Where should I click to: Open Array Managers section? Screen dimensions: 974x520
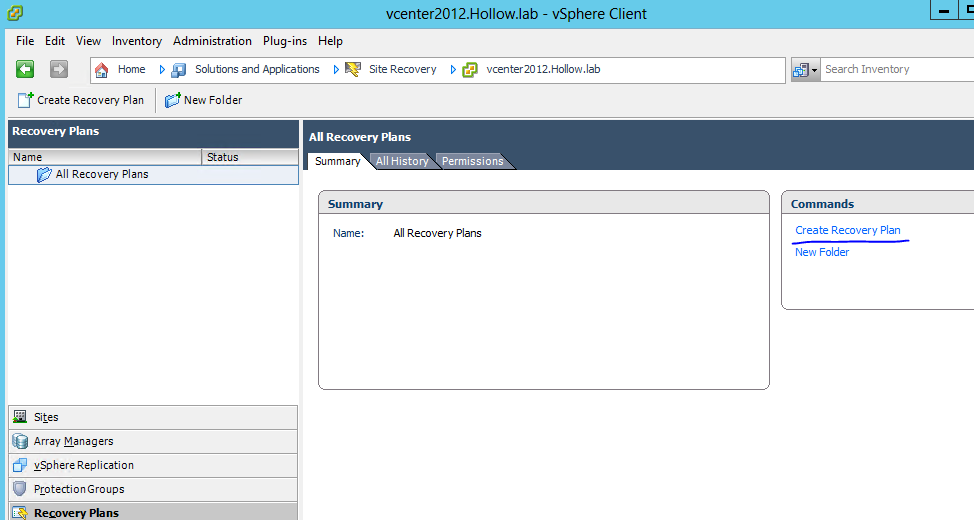(73, 441)
